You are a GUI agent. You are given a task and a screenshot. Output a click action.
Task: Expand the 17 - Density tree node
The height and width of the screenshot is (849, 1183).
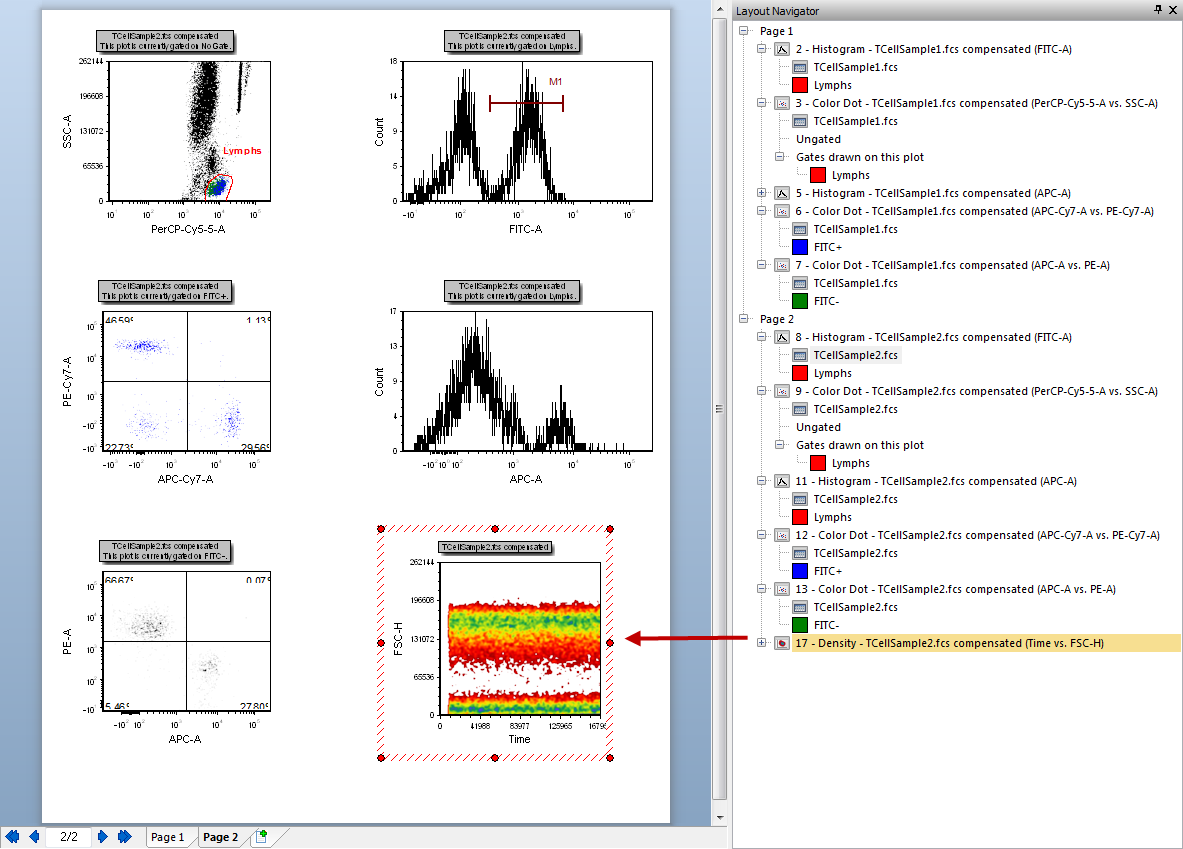763,643
